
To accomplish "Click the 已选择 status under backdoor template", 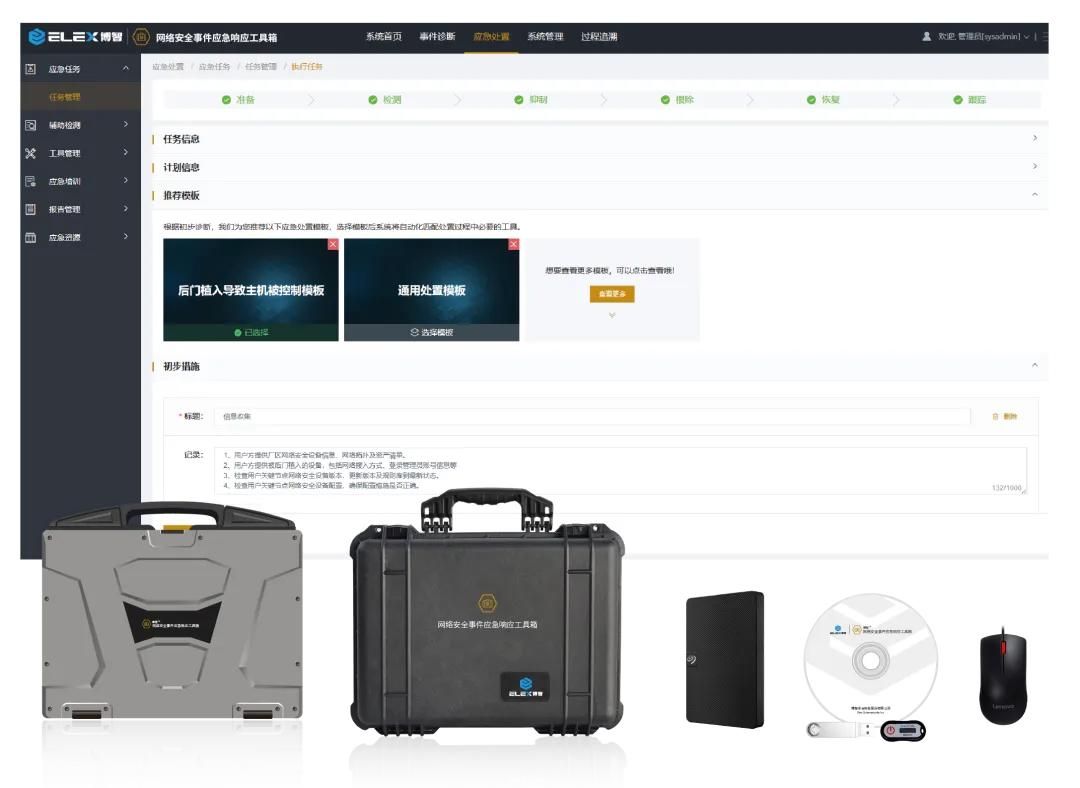I will tap(251, 333).
